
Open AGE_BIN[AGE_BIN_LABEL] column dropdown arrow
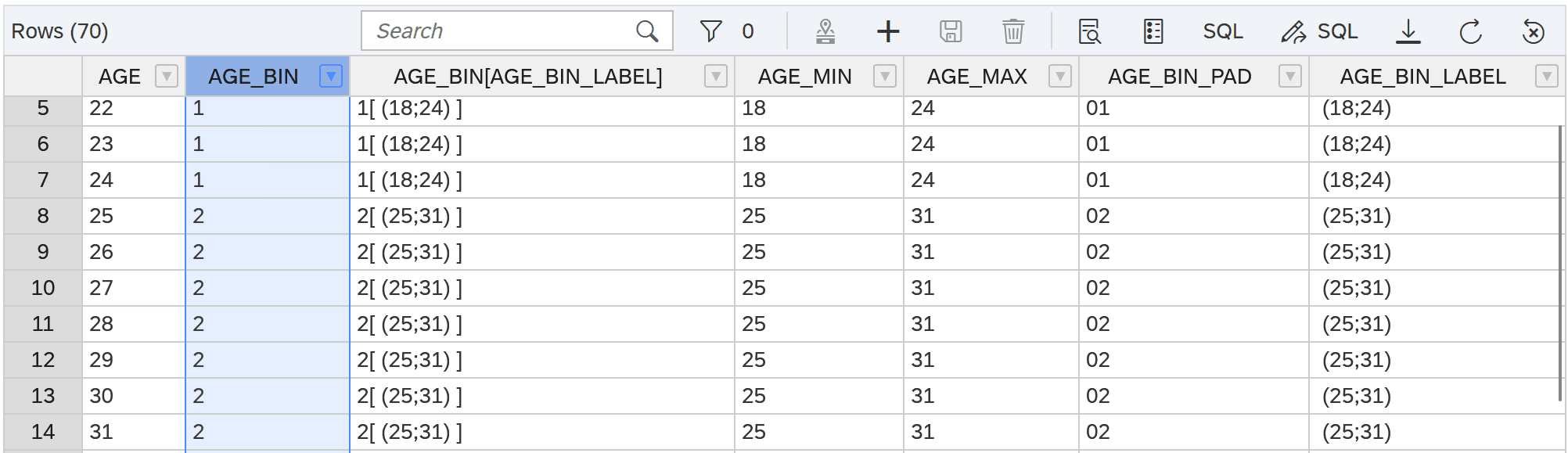click(x=716, y=76)
